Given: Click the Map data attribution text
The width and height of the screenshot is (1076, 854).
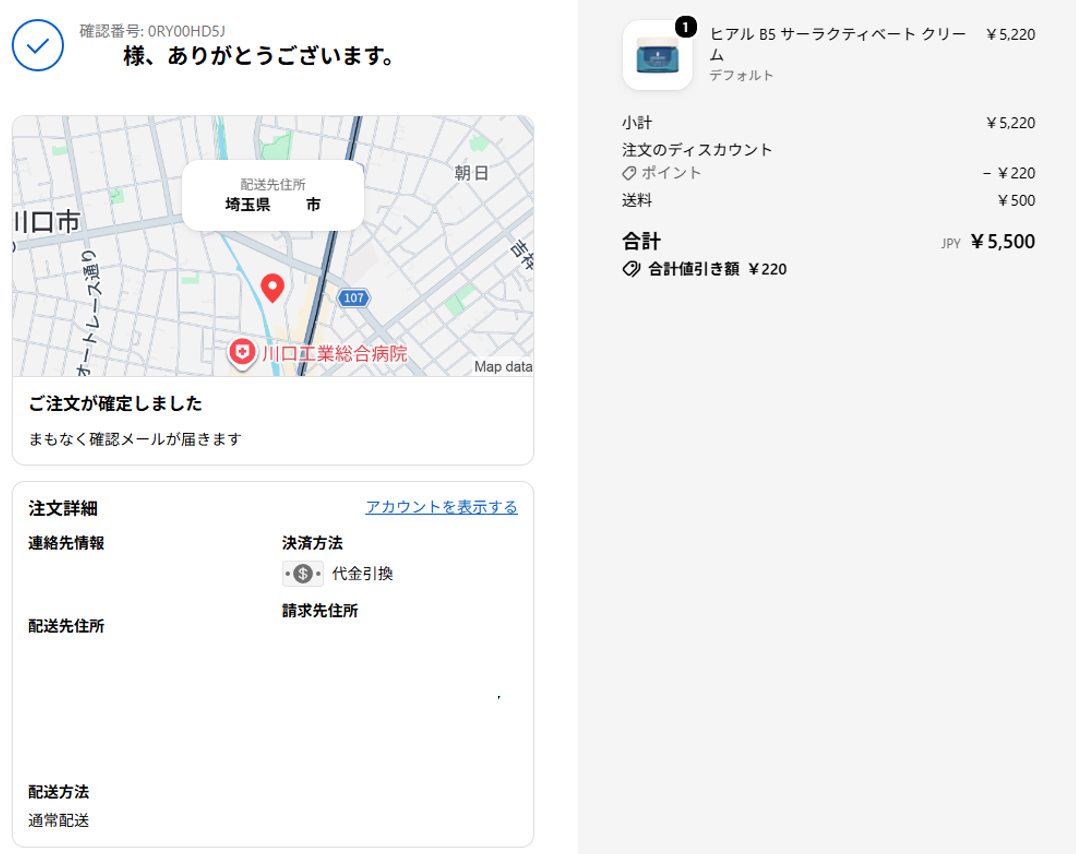Looking at the screenshot, I should tap(503, 367).
